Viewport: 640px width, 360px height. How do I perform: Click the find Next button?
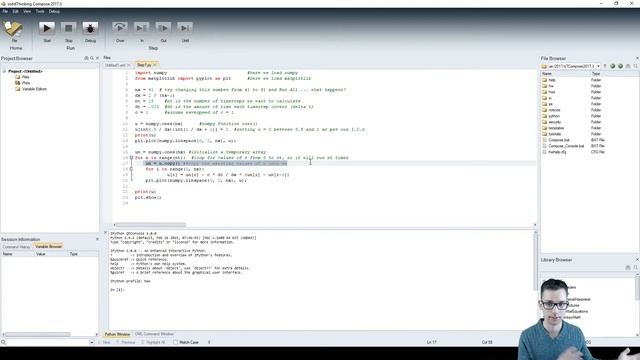point(105,342)
